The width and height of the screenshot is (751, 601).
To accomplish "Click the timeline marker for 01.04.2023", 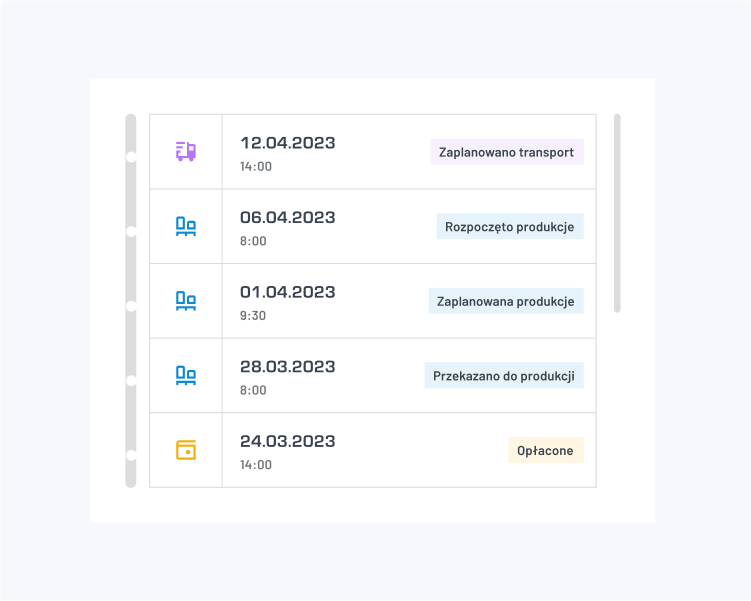I will pos(131,306).
